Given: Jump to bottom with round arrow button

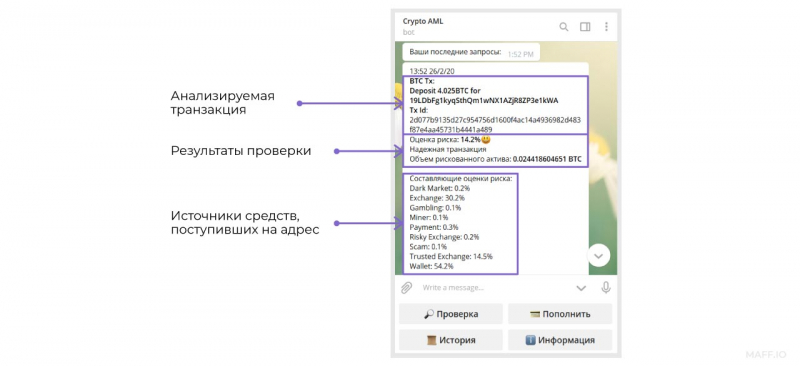Looking at the screenshot, I should [x=599, y=256].
